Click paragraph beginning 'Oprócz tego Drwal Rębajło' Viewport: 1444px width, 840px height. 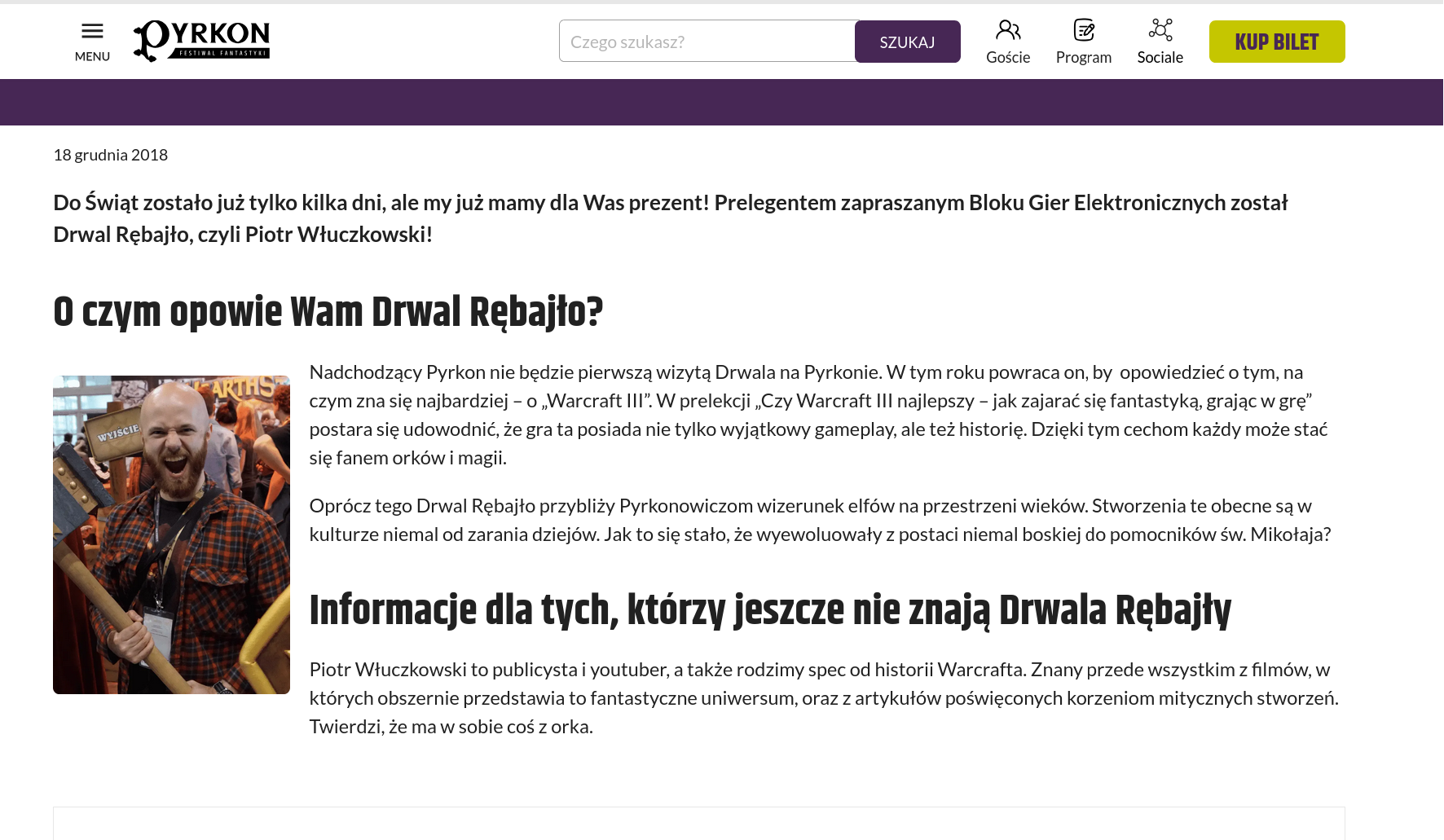(x=820, y=520)
